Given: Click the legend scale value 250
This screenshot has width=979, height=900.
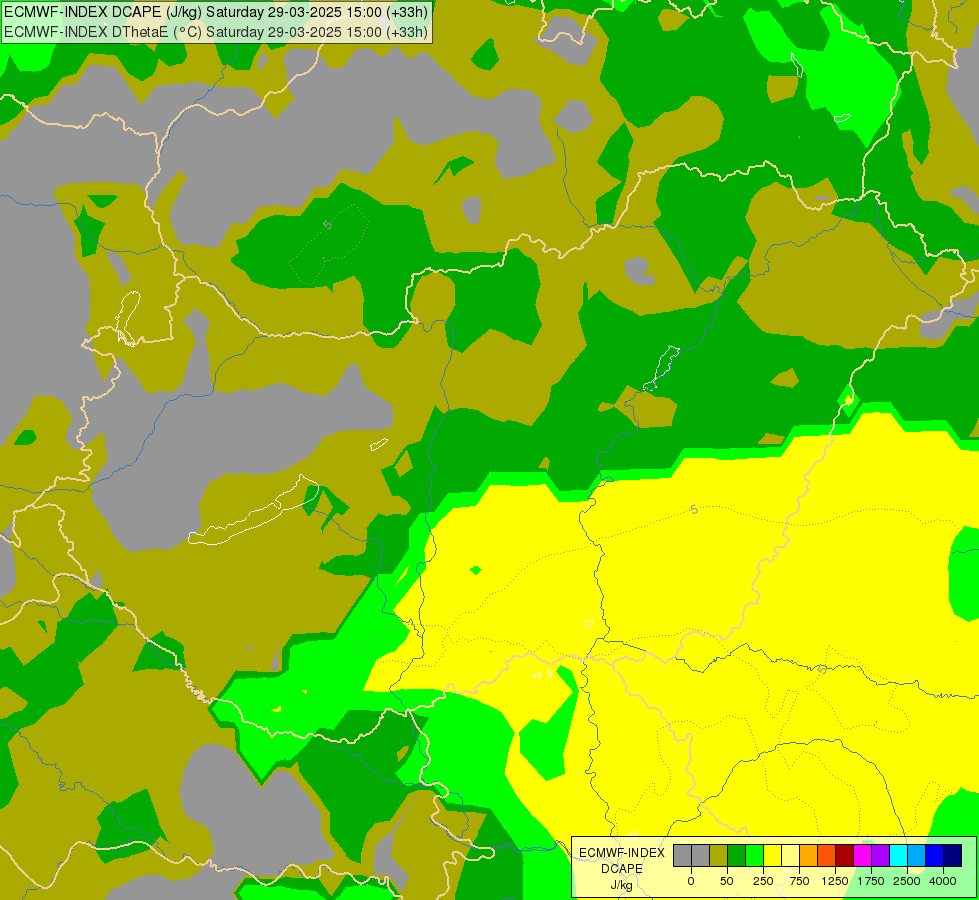Looking at the screenshot, I should (763, 881).
